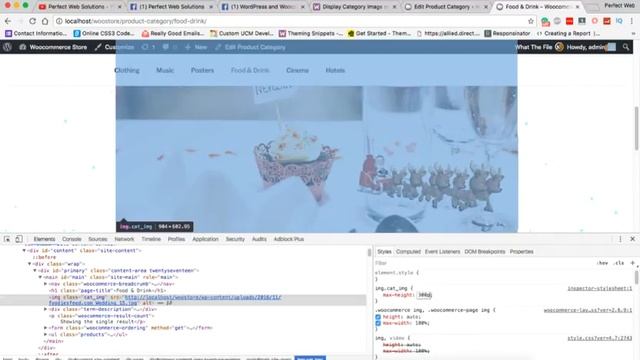Collapse the div id="content" node

pos(24,251)
